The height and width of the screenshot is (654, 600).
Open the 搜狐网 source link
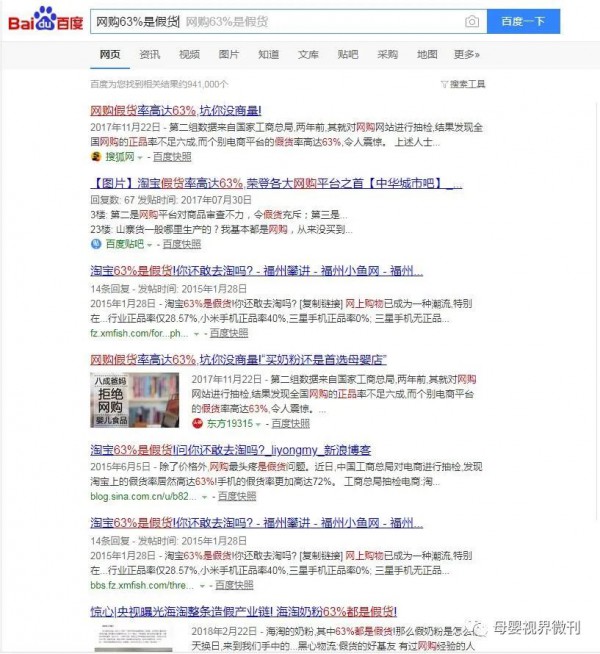point(120,157)
